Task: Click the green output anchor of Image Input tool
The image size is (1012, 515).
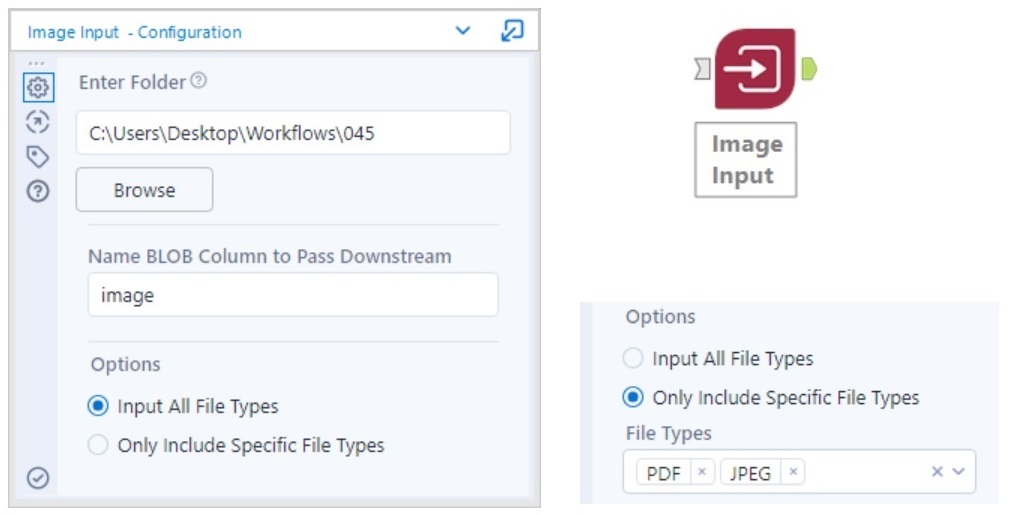Action: 809,68
